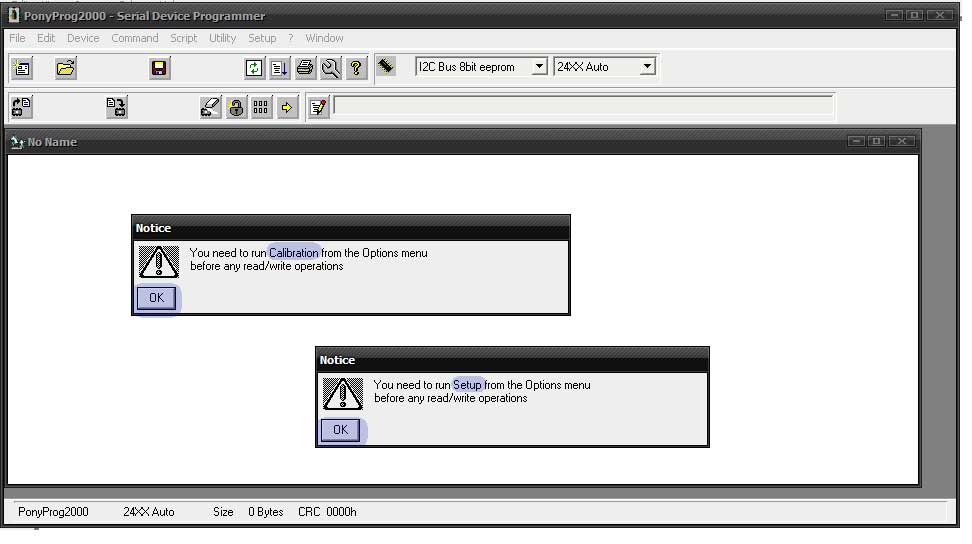
Task: Maximize the PonyProg2000 main window
Action: tap(914, 15)
